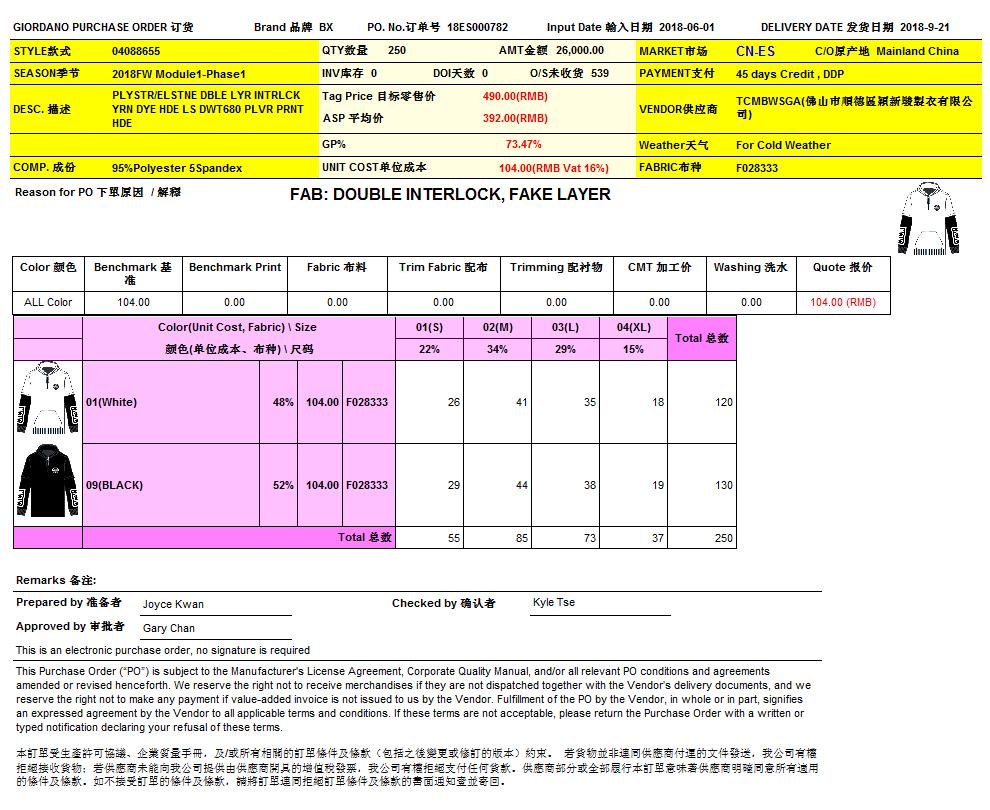990x810 pixels.
Task: Select the 01(S) size column header
Action: [x=429, y=327]
